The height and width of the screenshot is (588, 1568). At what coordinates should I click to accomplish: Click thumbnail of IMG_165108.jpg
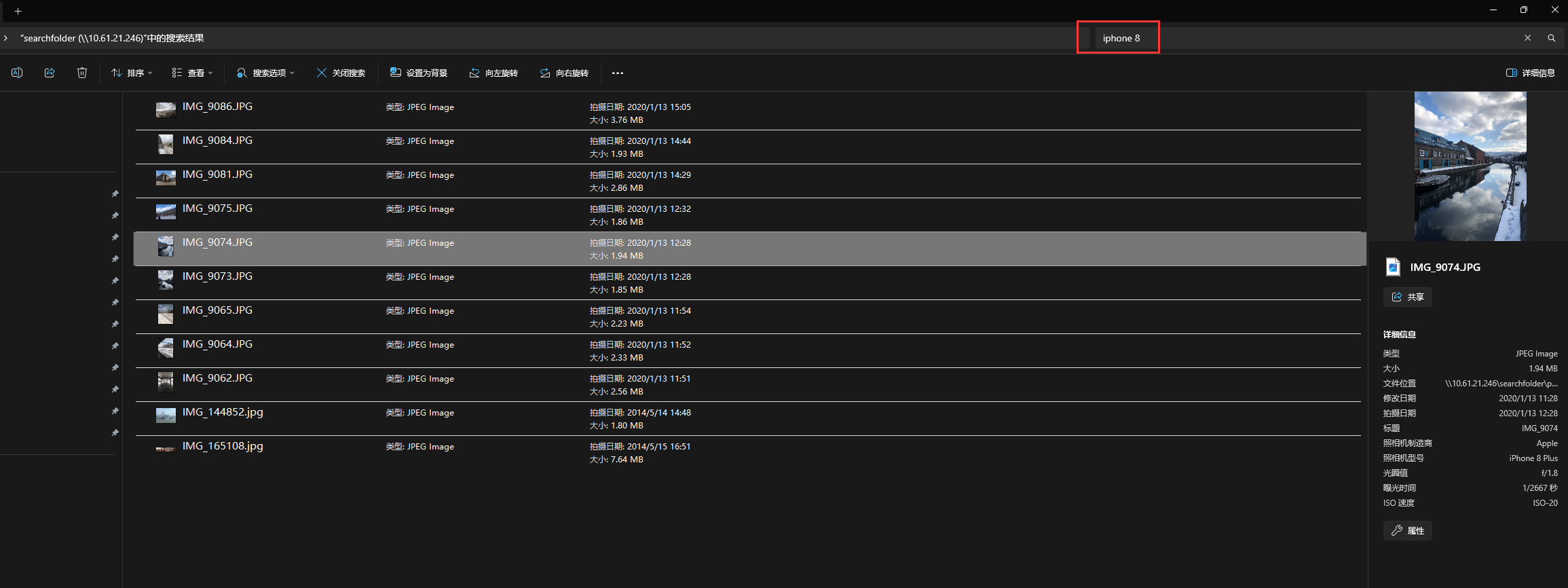pos(166,449)
